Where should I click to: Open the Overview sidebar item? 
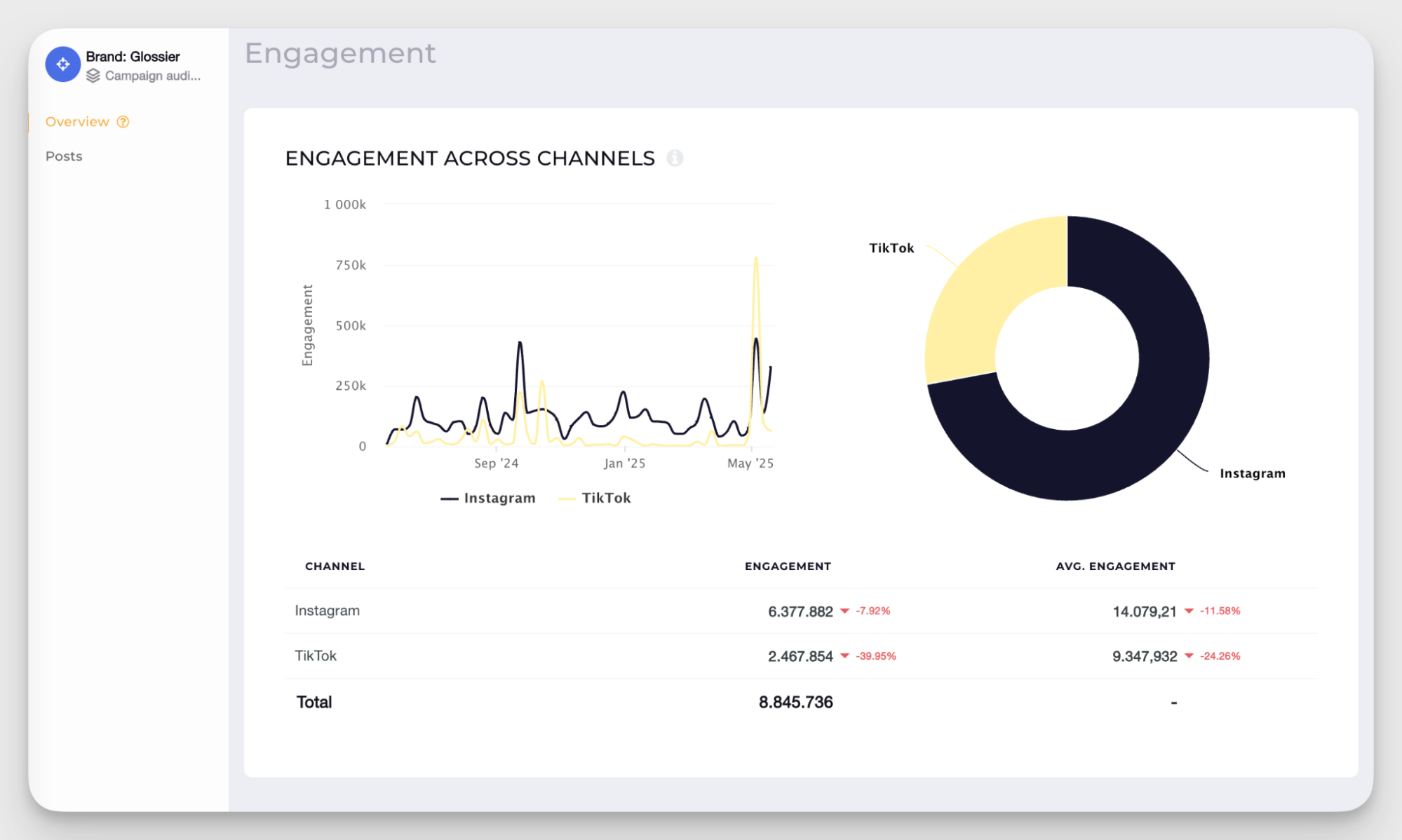point(77,122)
